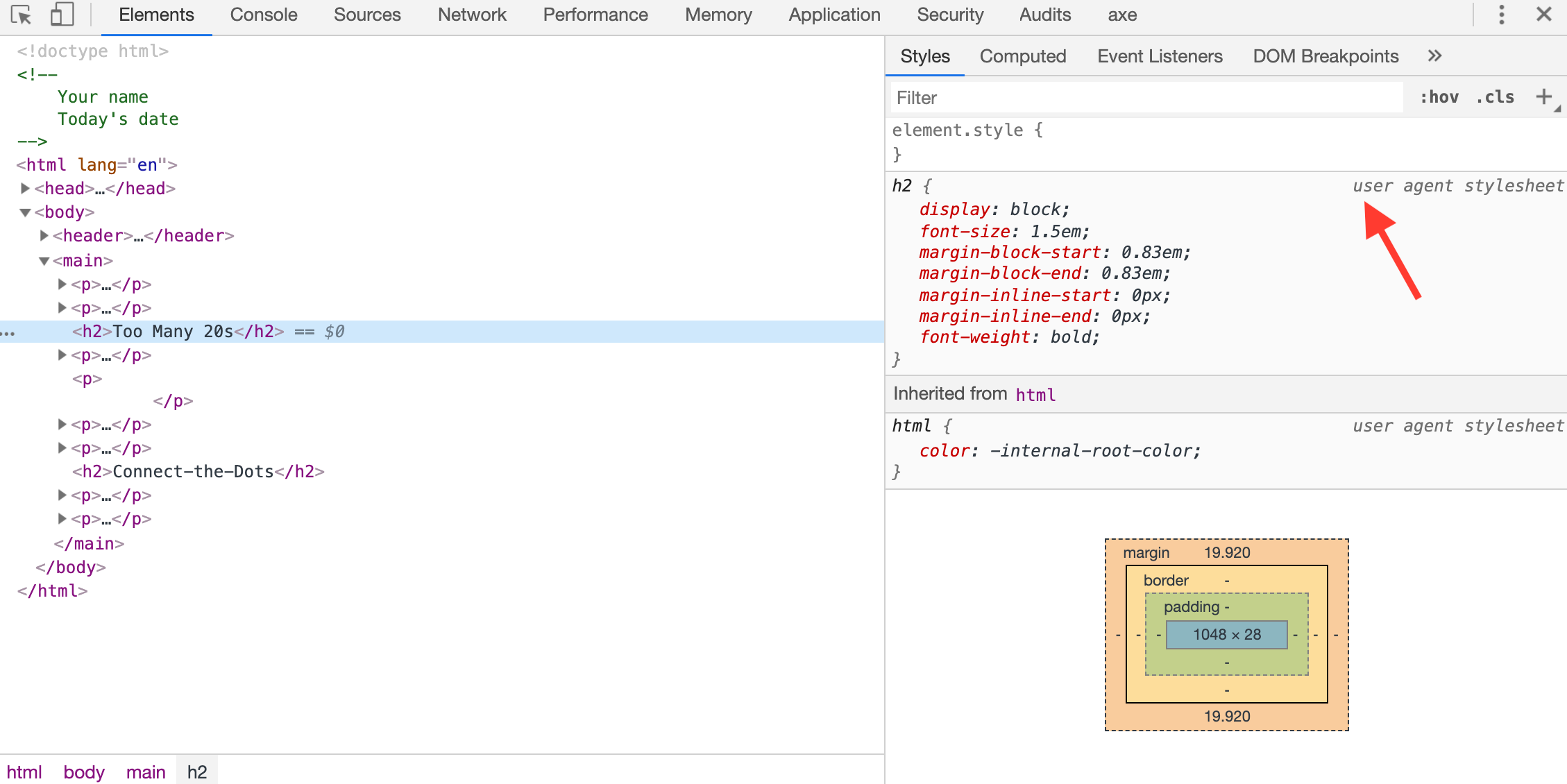
Task: Open the Sources tab
Action: (x=367, y=15)
